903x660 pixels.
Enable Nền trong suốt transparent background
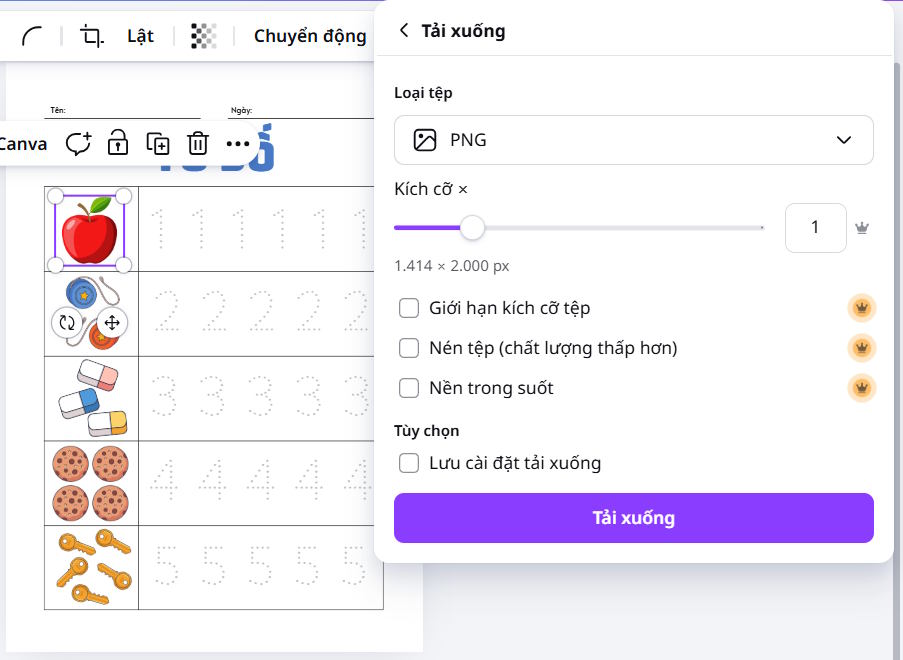coord(409,388)
